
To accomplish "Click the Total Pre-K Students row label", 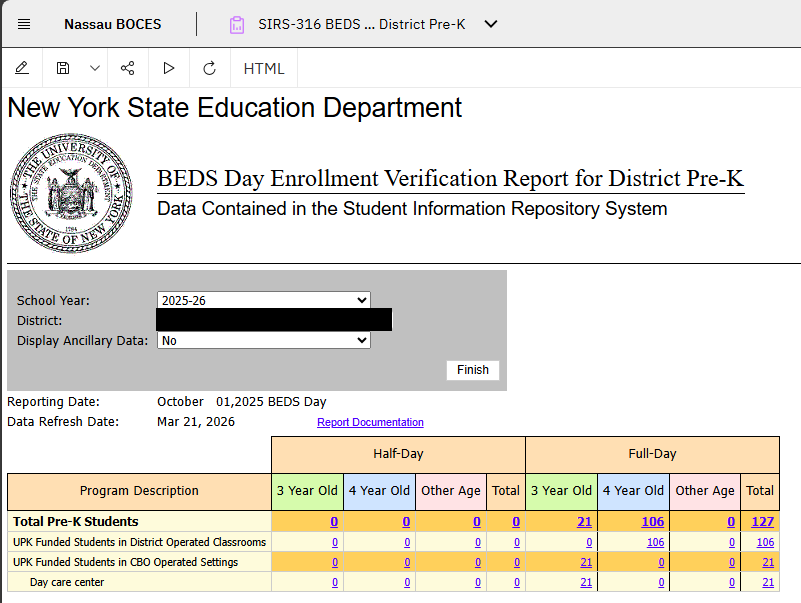I will tap(76, 522).
